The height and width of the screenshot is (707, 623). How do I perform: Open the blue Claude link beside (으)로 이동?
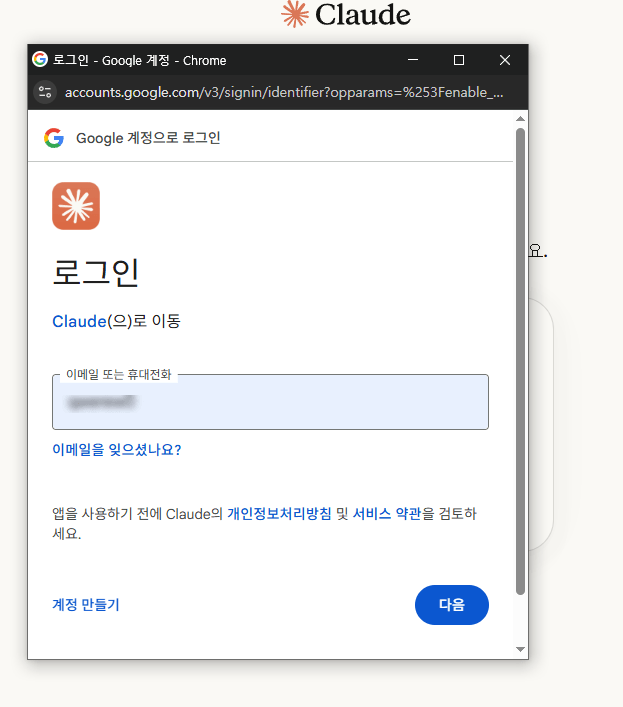tap(79, 321)
